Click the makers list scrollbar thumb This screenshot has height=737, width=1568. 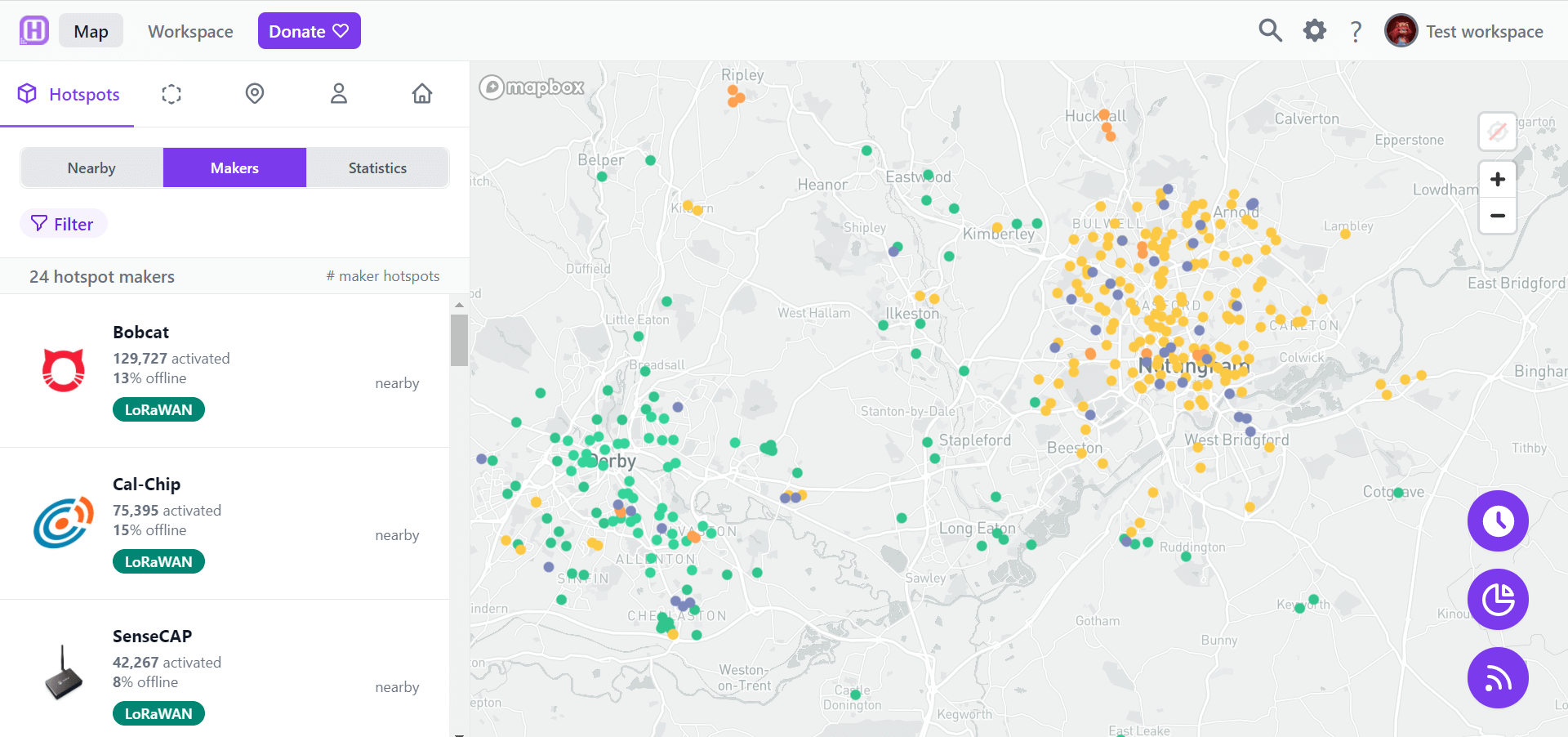459,340
